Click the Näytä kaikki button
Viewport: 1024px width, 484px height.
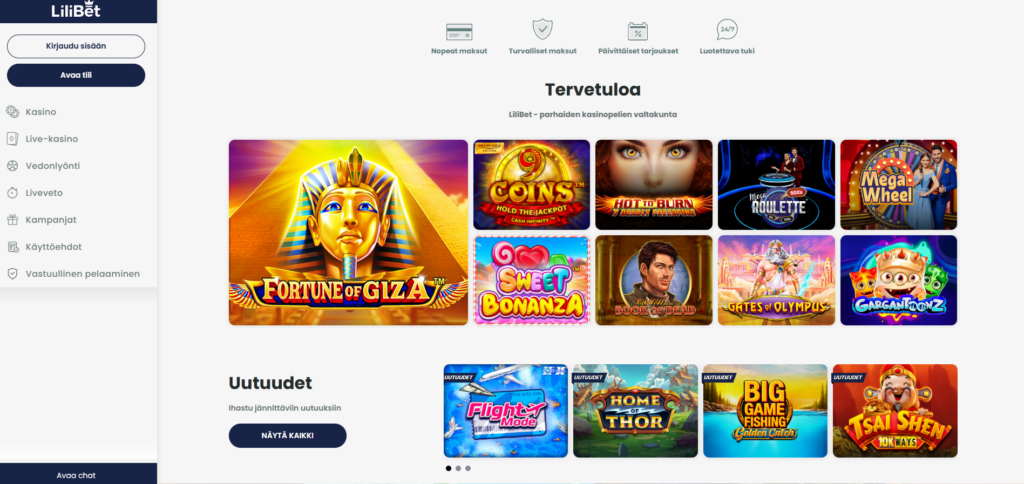pos(287,436)
